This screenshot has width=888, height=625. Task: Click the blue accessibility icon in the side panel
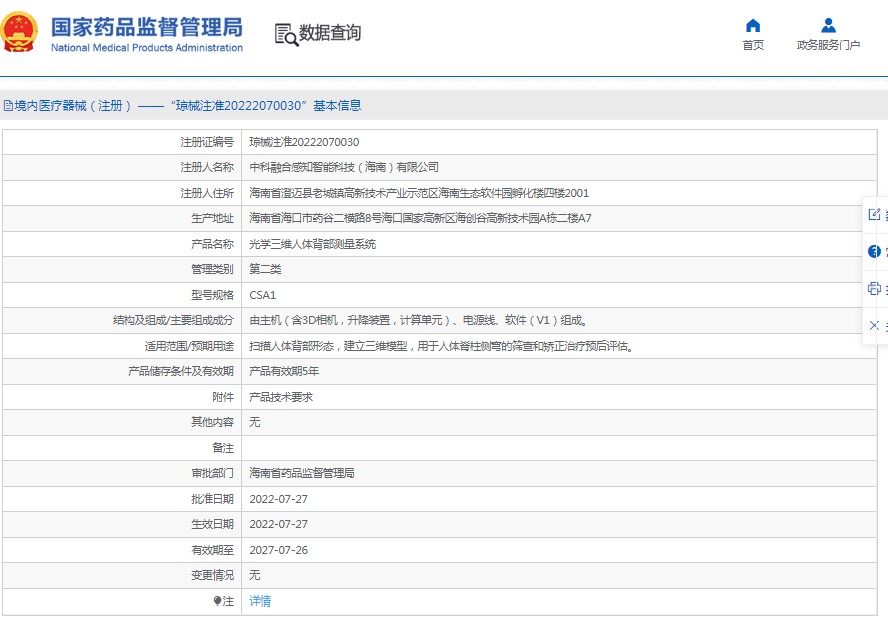pos(874,251)
